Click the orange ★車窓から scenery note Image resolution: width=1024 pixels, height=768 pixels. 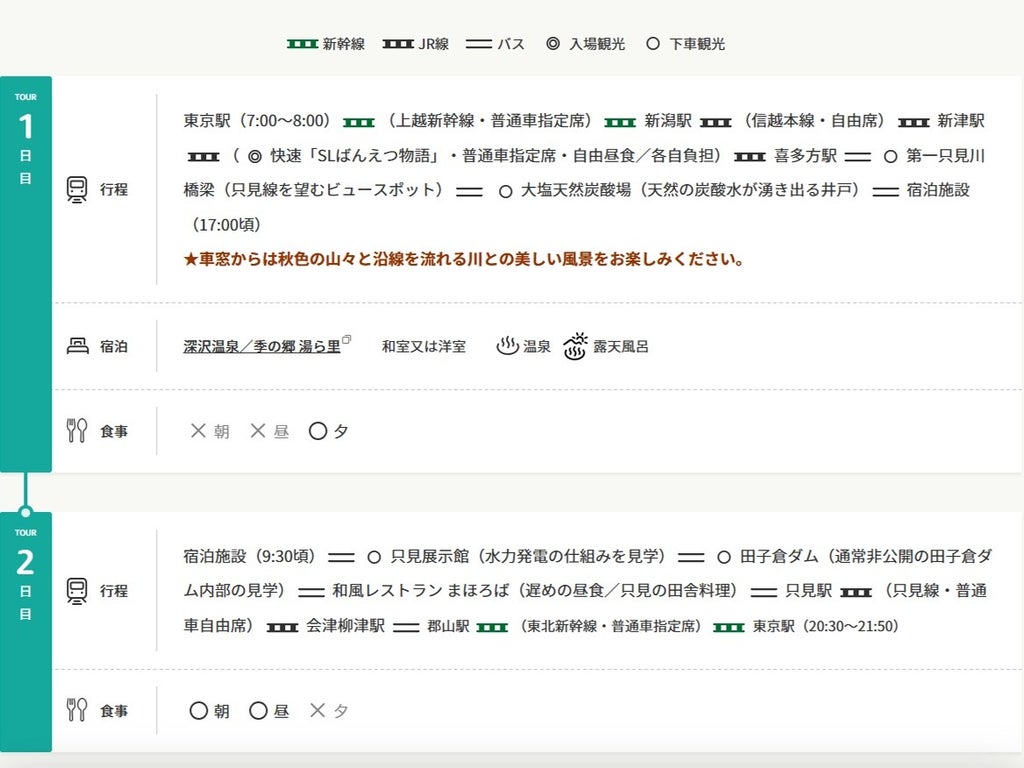(464, 259)
